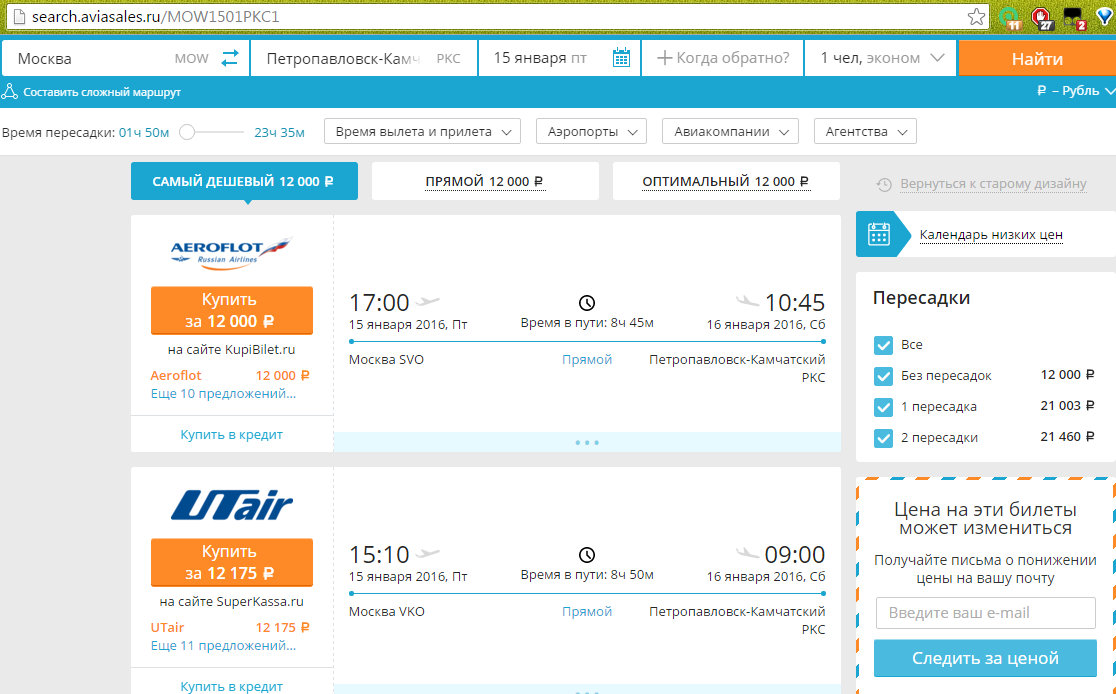Click the Aeroflot 12 000 ₽ offer line
The image size is (1116, 694).
[230, 375]
